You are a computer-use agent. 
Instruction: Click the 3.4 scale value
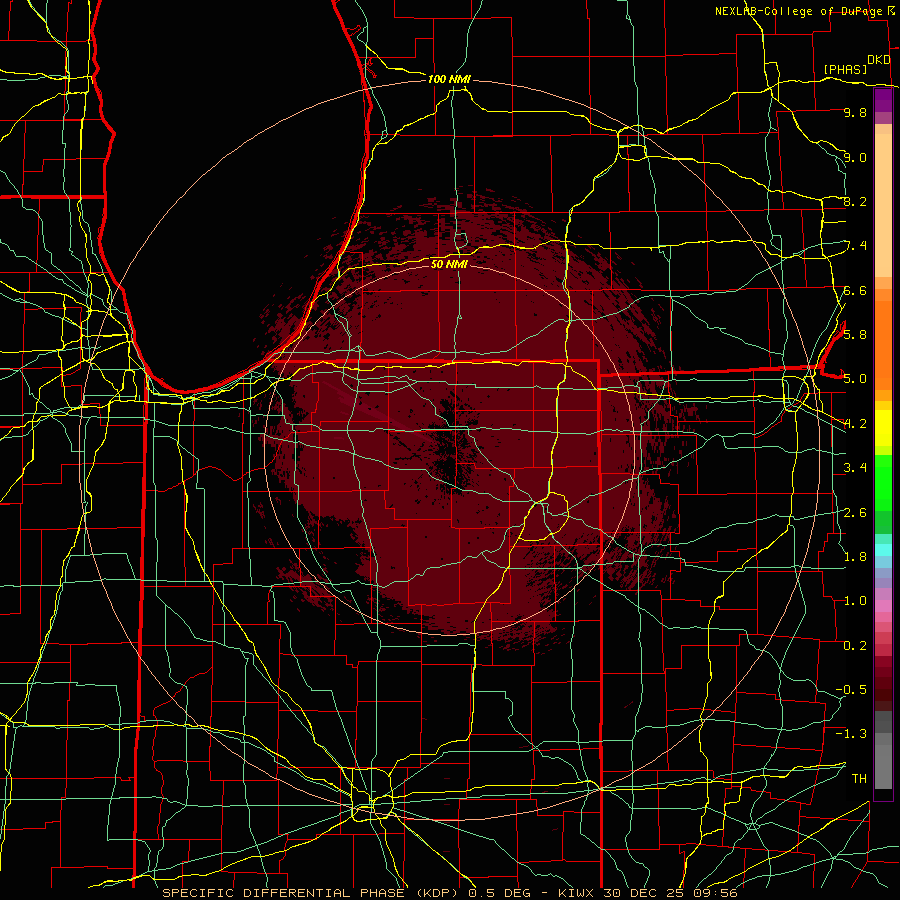(x=855, y=468)
